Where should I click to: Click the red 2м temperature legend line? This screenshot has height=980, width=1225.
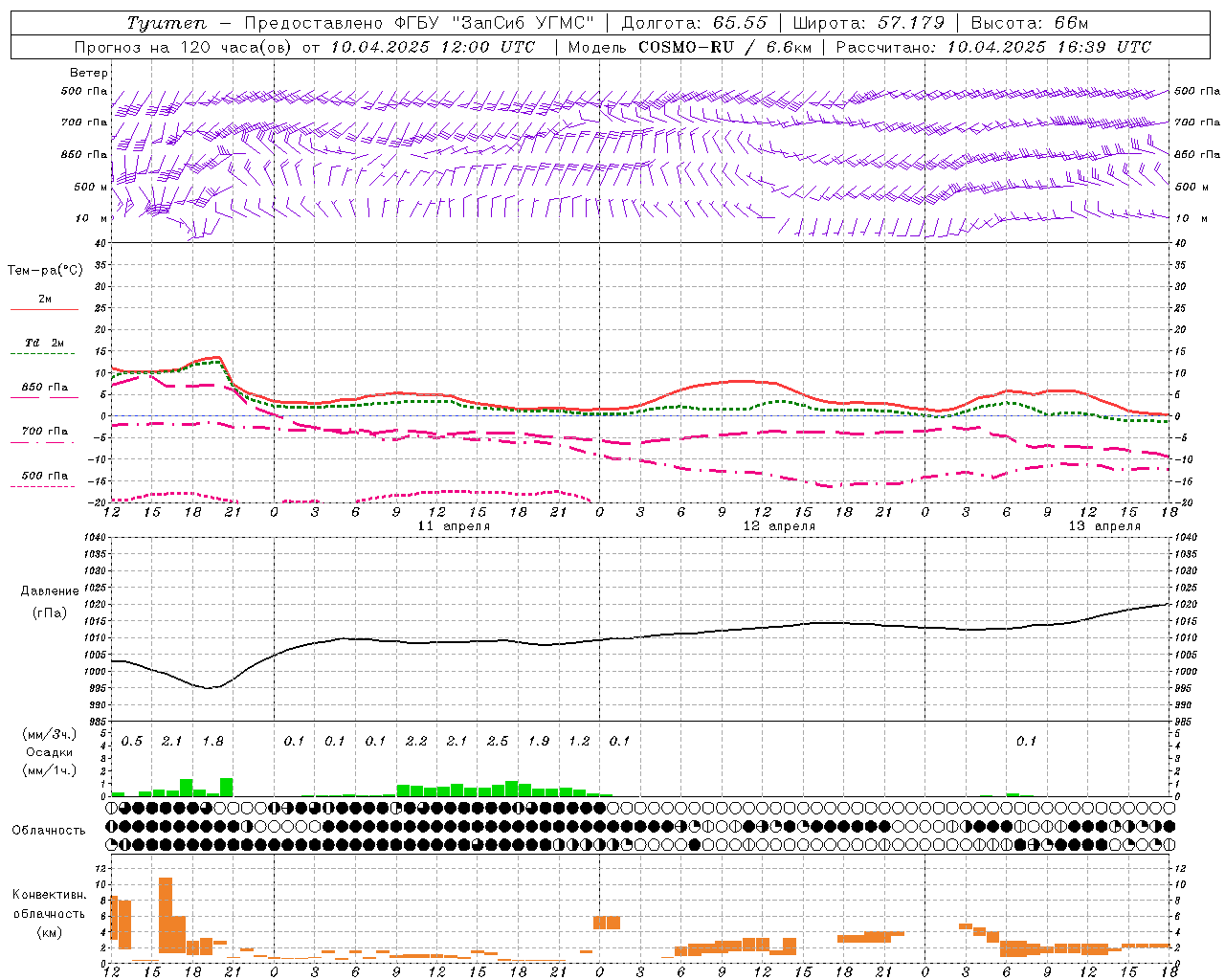point(44,309)
